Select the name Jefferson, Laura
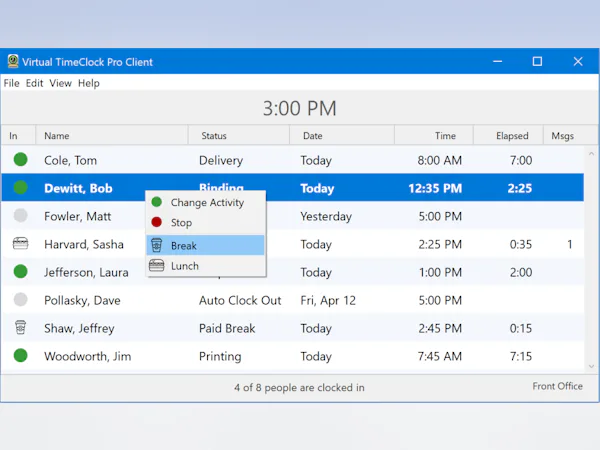This screenshot has width=600, height=450. 86,272
